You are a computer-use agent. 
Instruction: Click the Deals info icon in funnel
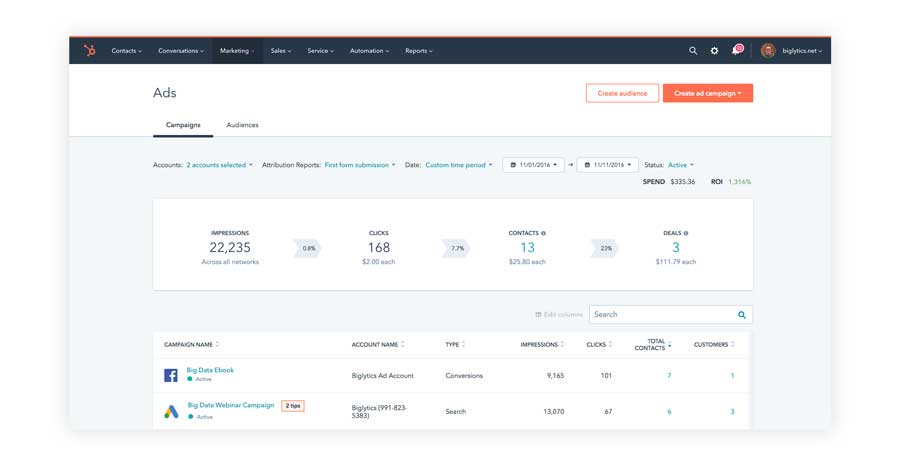click(x=686, y=233)
